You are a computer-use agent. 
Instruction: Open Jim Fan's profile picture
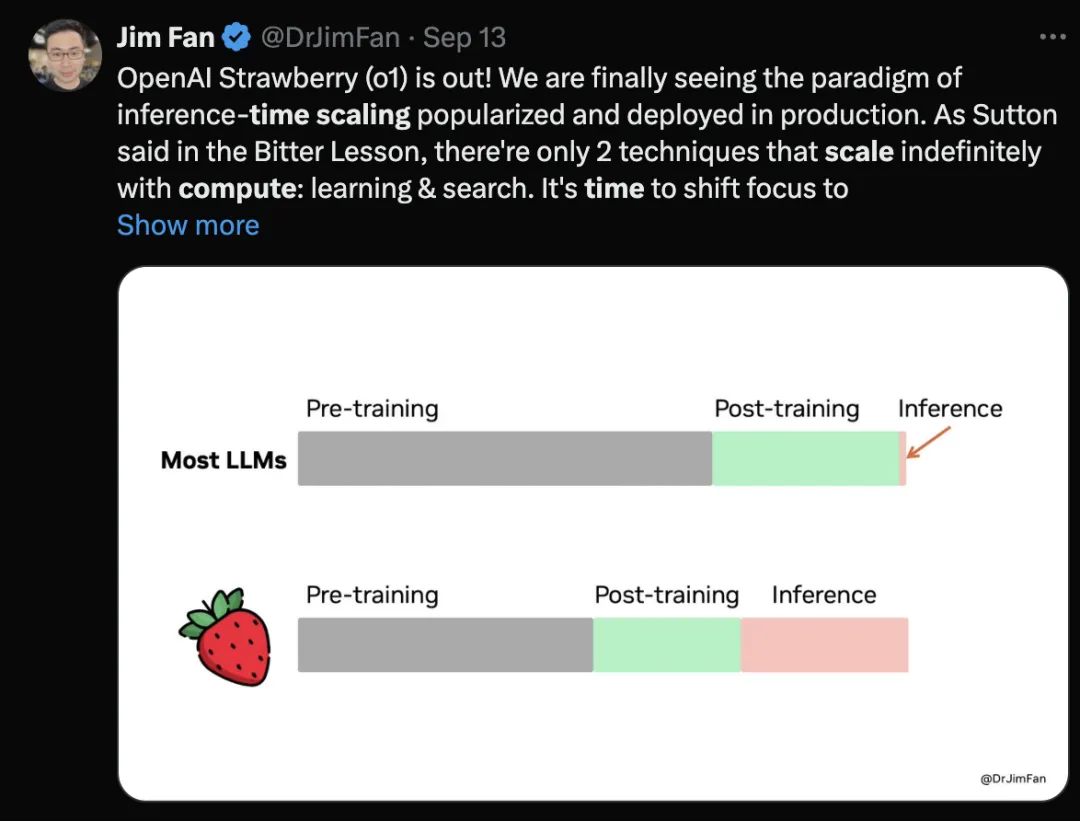65,55
